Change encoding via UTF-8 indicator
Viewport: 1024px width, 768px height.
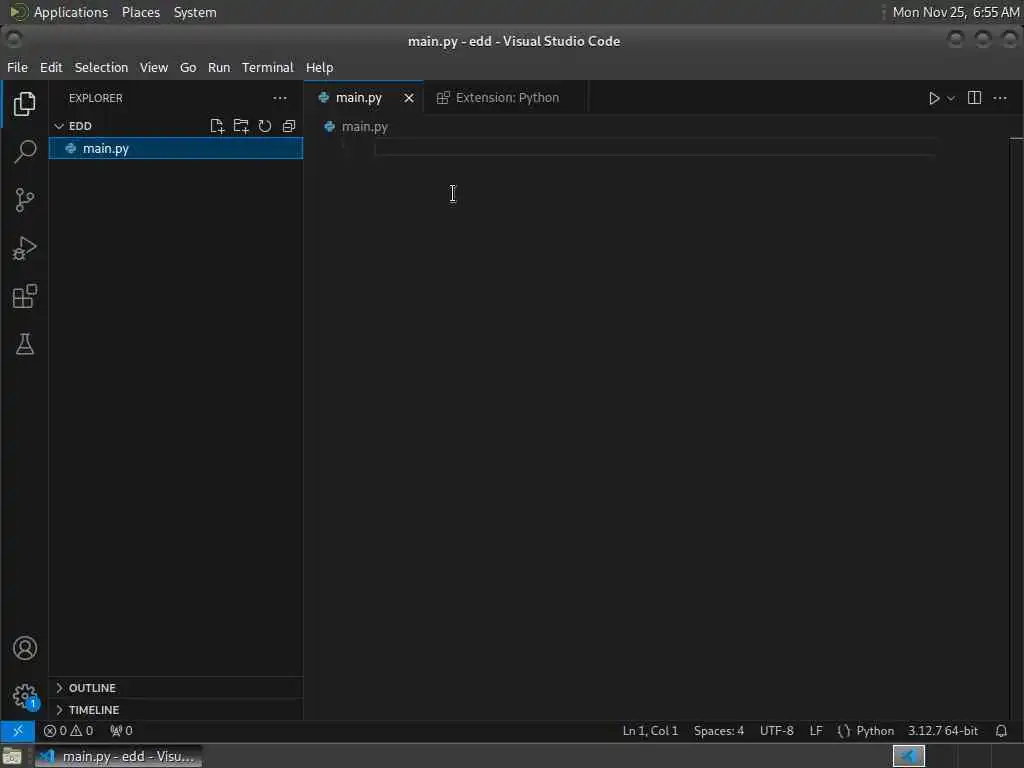pos(776,731)
